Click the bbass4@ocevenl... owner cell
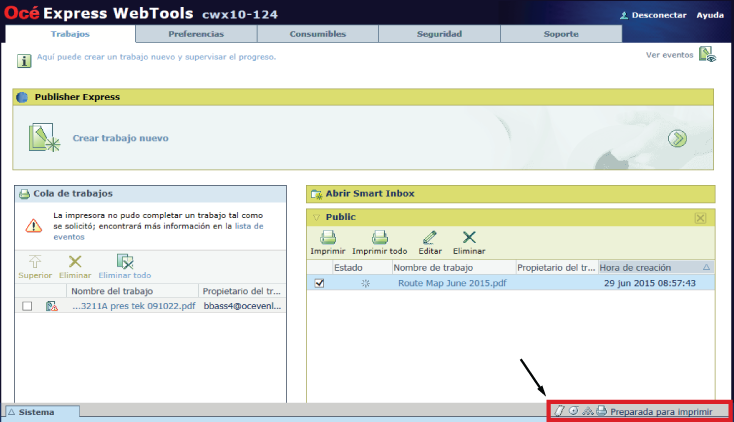734x422 pixels. tap(242, 306)
